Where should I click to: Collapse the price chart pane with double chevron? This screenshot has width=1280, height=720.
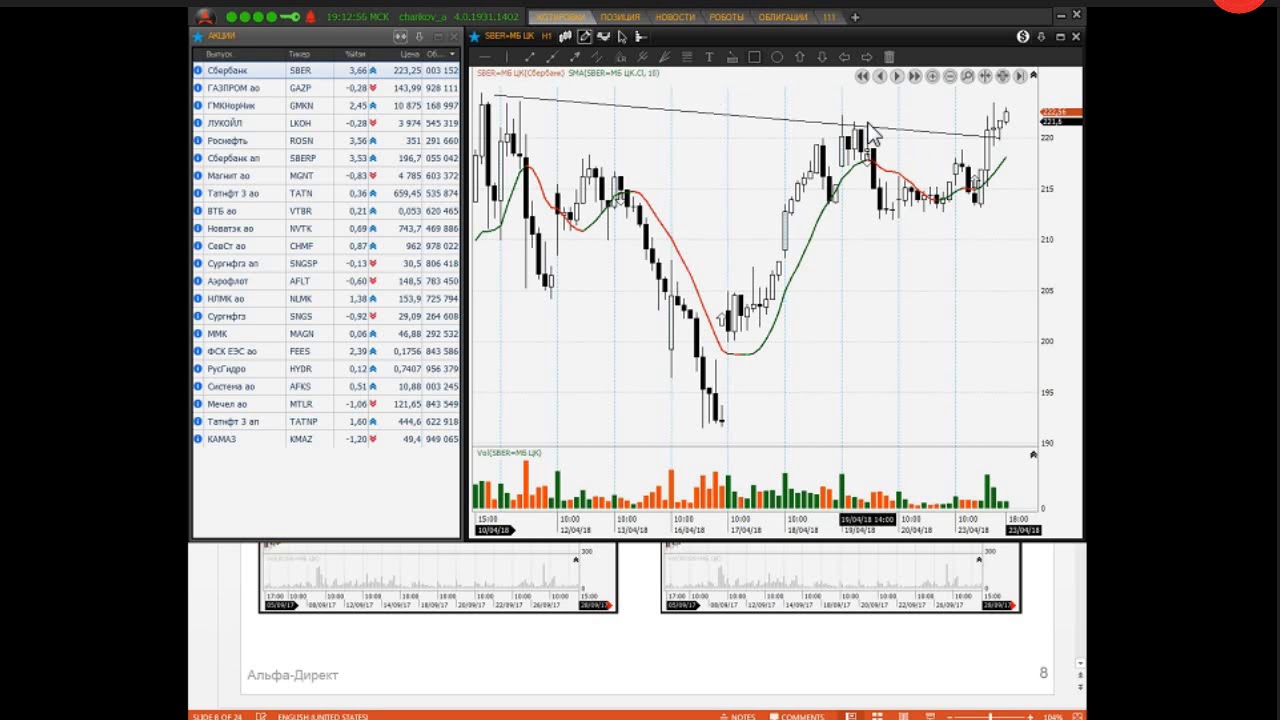coord(1033,75)
